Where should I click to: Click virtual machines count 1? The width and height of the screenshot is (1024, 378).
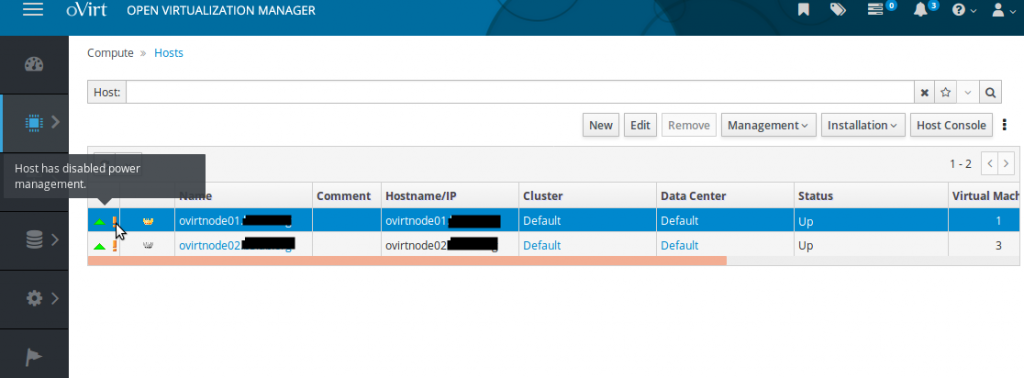pos(999,221)
